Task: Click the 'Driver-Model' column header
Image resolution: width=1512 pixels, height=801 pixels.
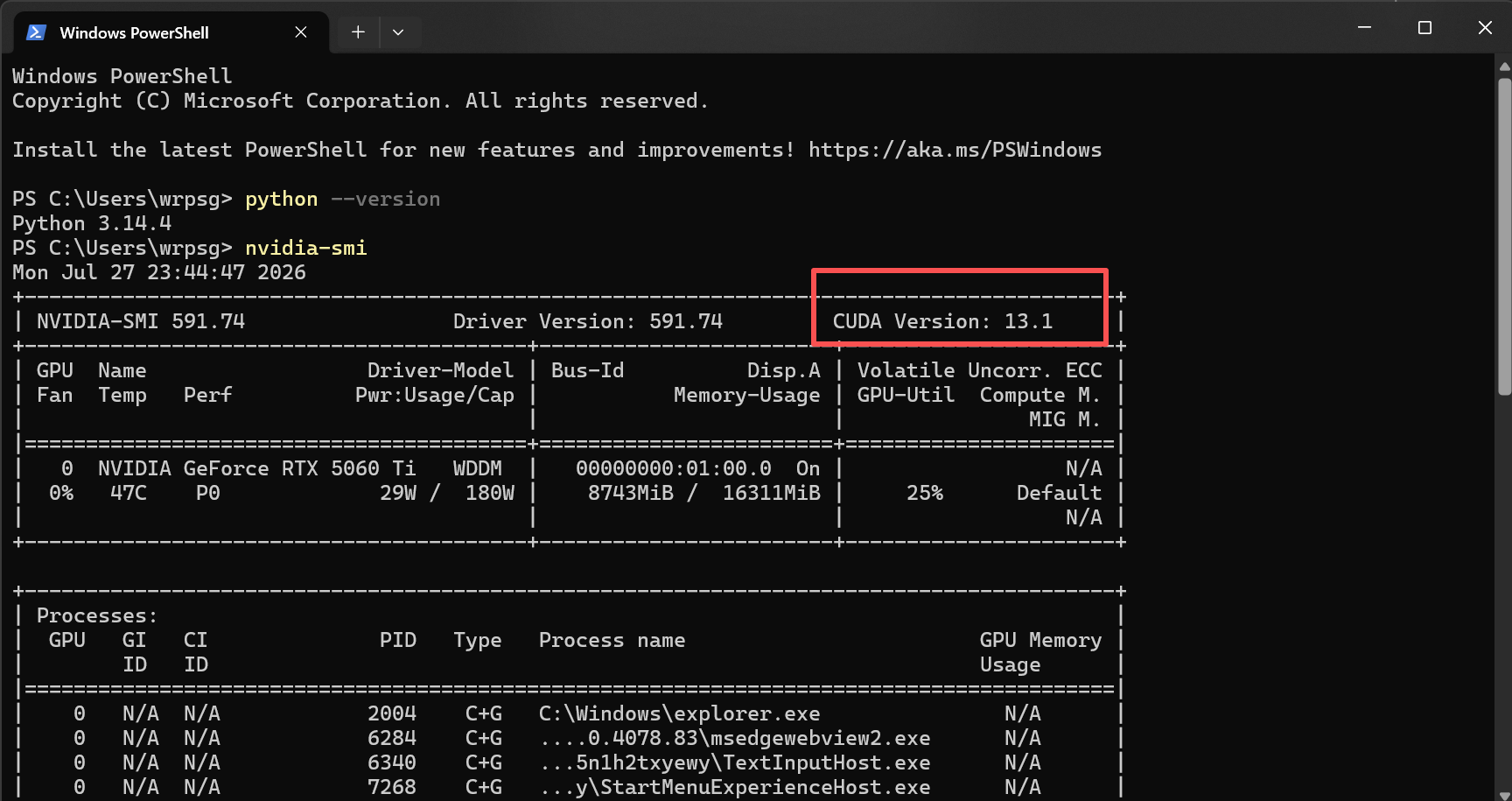Action: pos(440,370)
